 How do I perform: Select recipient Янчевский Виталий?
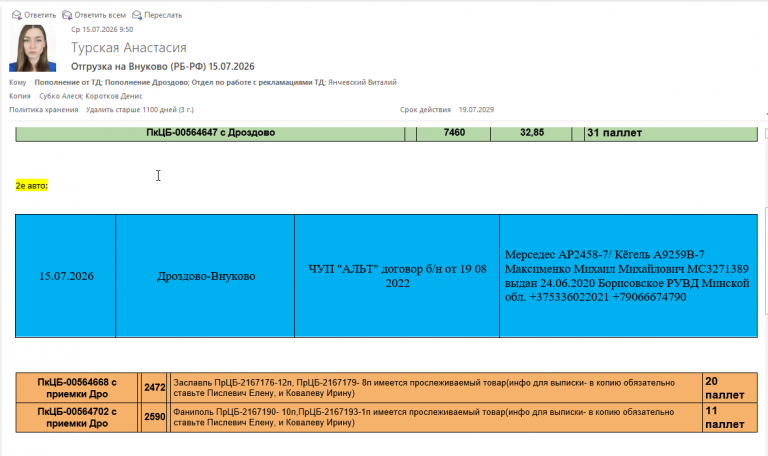362,82
